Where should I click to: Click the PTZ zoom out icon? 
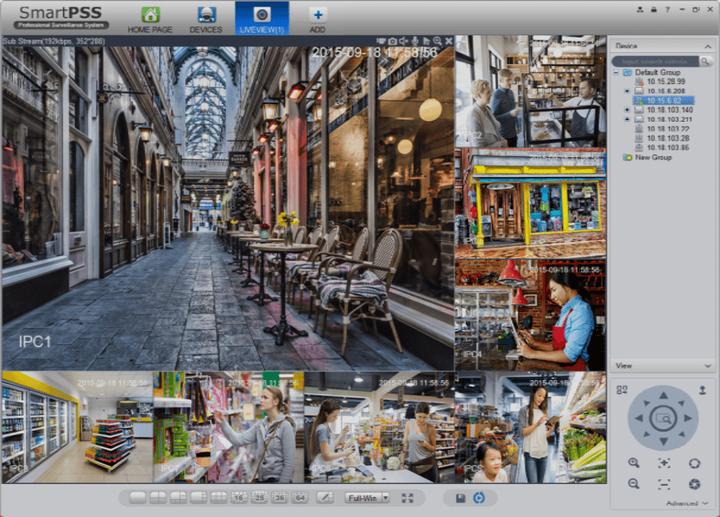pos(634,484)
